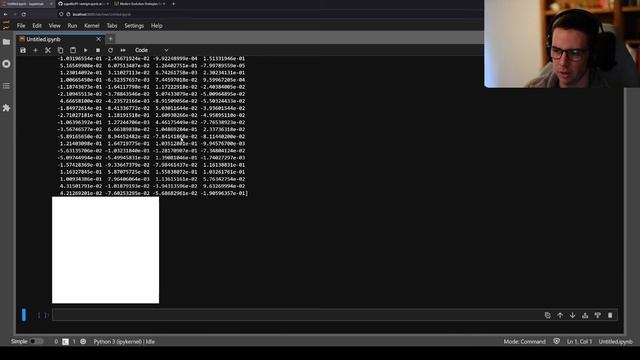Run the selected cell with the play icon
The height and width of the screenshot is (360, 640).
(x=85, y=50)
